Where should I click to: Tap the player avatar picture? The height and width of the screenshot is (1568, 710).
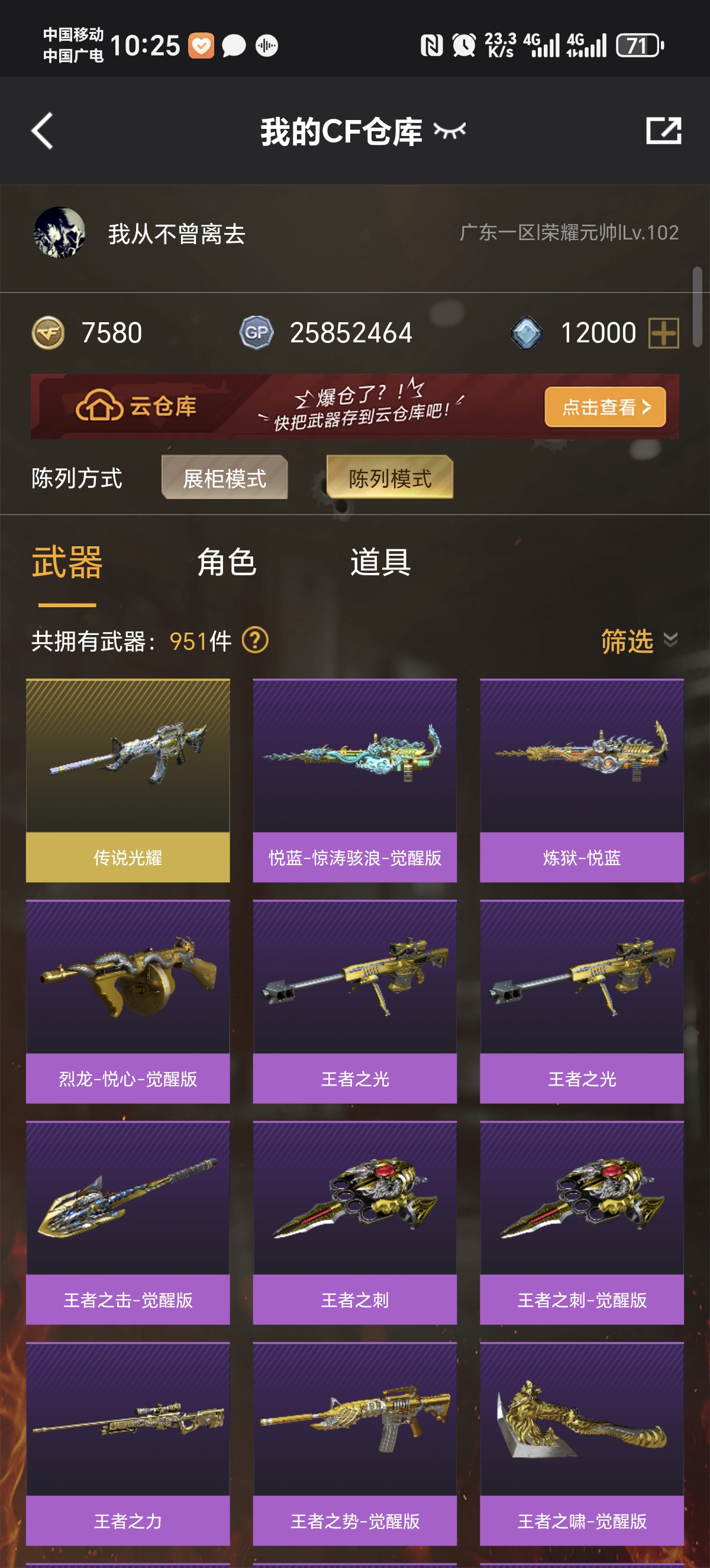59,233
